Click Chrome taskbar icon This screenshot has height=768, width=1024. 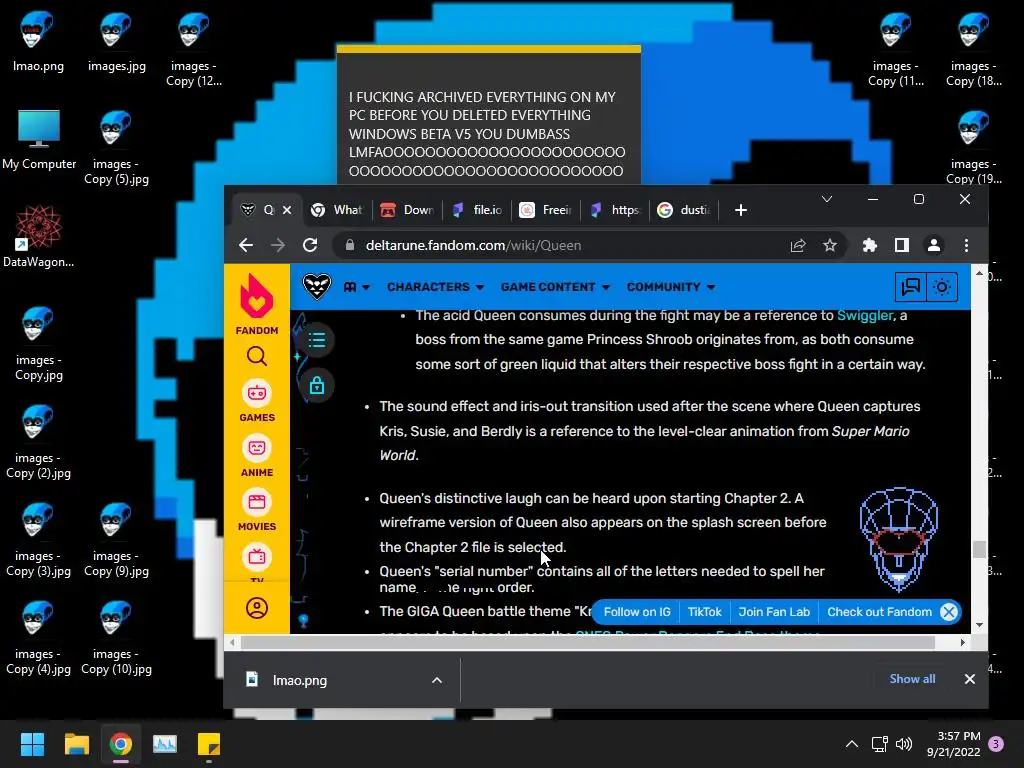click(x=121, y=744)
